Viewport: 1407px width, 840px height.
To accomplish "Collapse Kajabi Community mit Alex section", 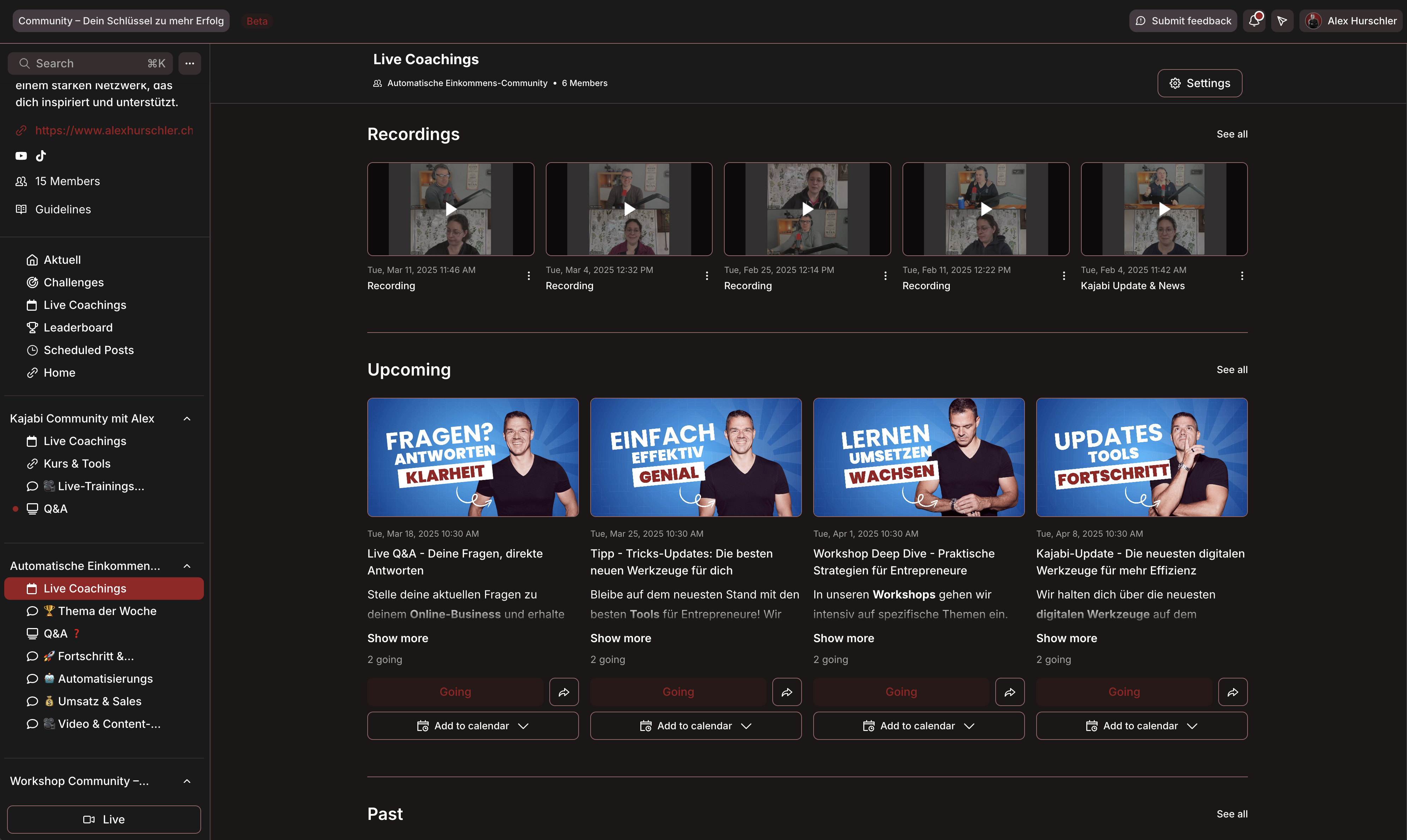I will (187, 418).
